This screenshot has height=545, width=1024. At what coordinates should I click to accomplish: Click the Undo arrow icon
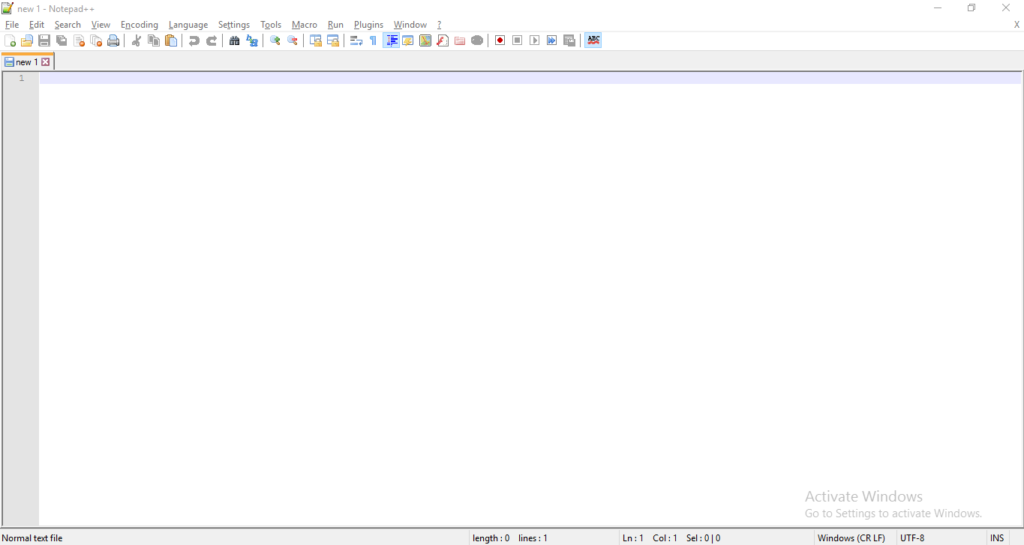[x=194, y=41]
